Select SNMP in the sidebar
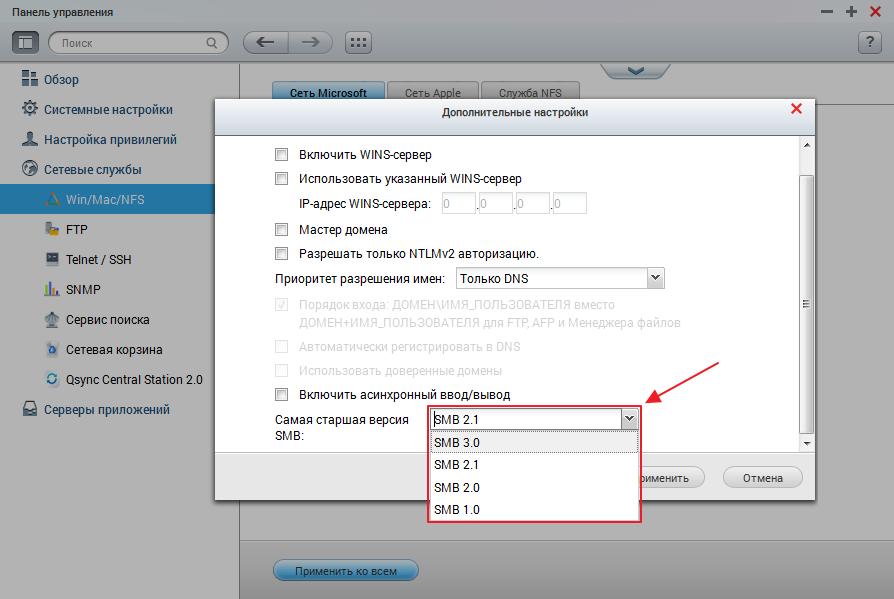The height and width of the screenshot is (599, 894). point(82,289)
